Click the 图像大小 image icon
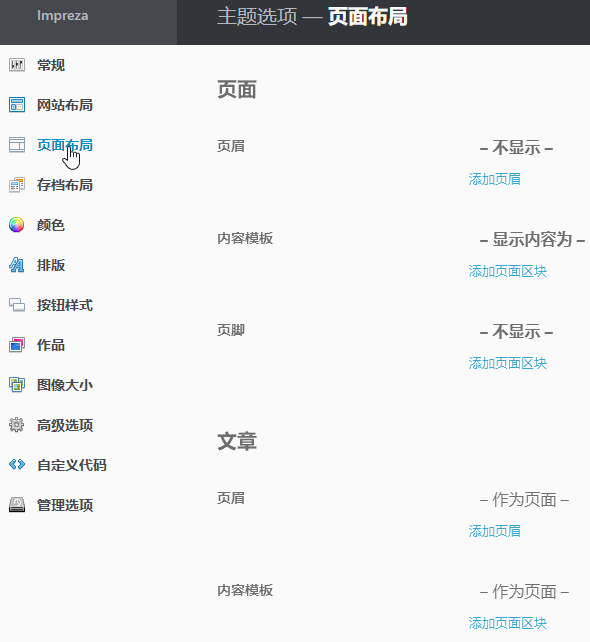 pyautogui.click(x=17, y=384)
